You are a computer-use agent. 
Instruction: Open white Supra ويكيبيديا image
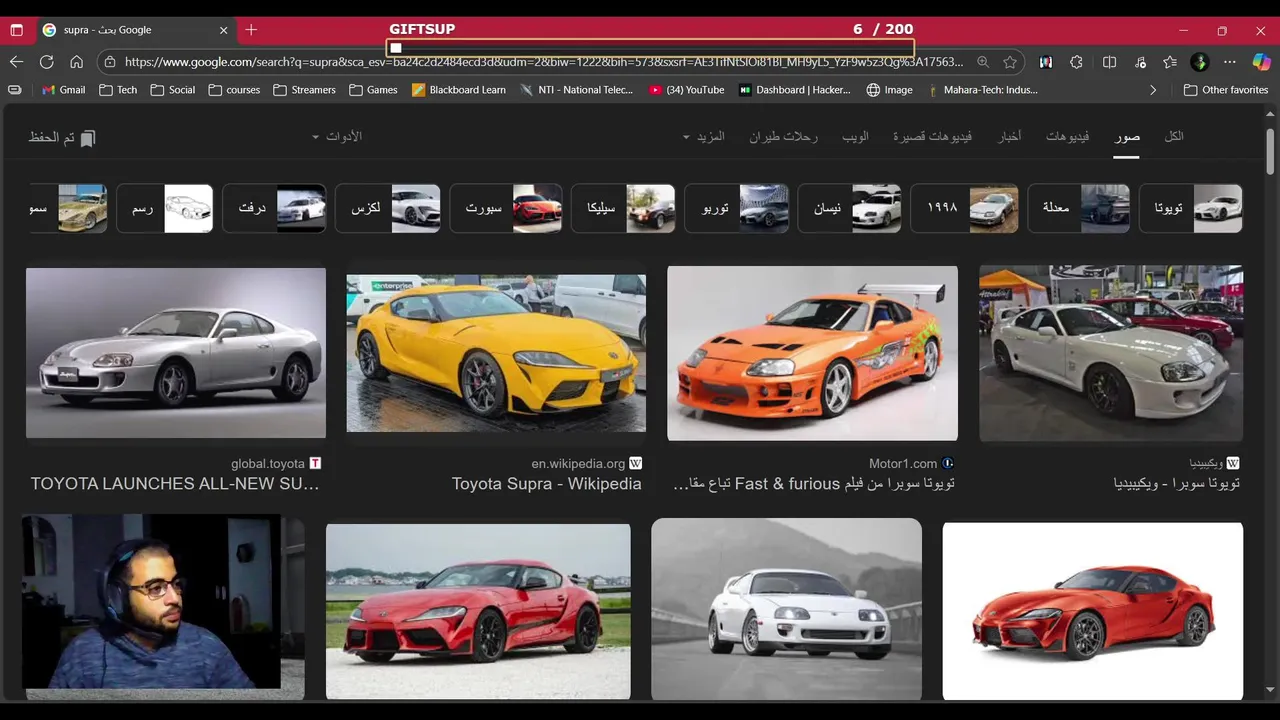point(1111,353)
